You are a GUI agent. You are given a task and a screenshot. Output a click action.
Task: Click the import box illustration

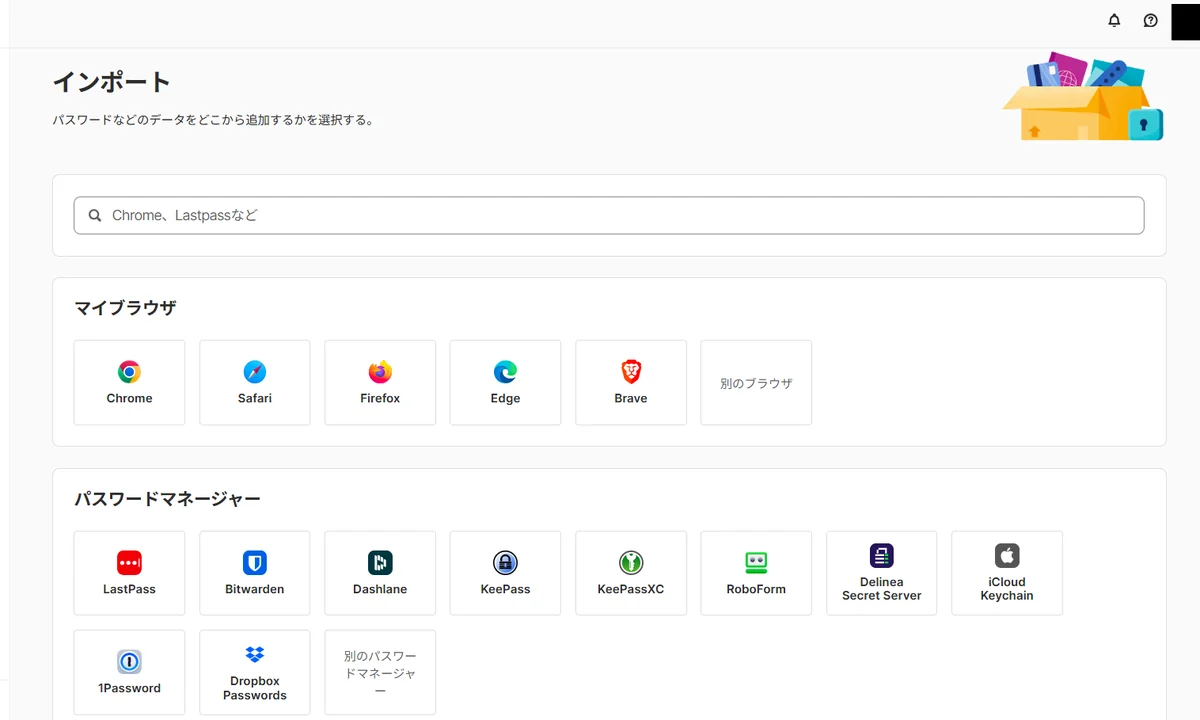coord(1083,97)
